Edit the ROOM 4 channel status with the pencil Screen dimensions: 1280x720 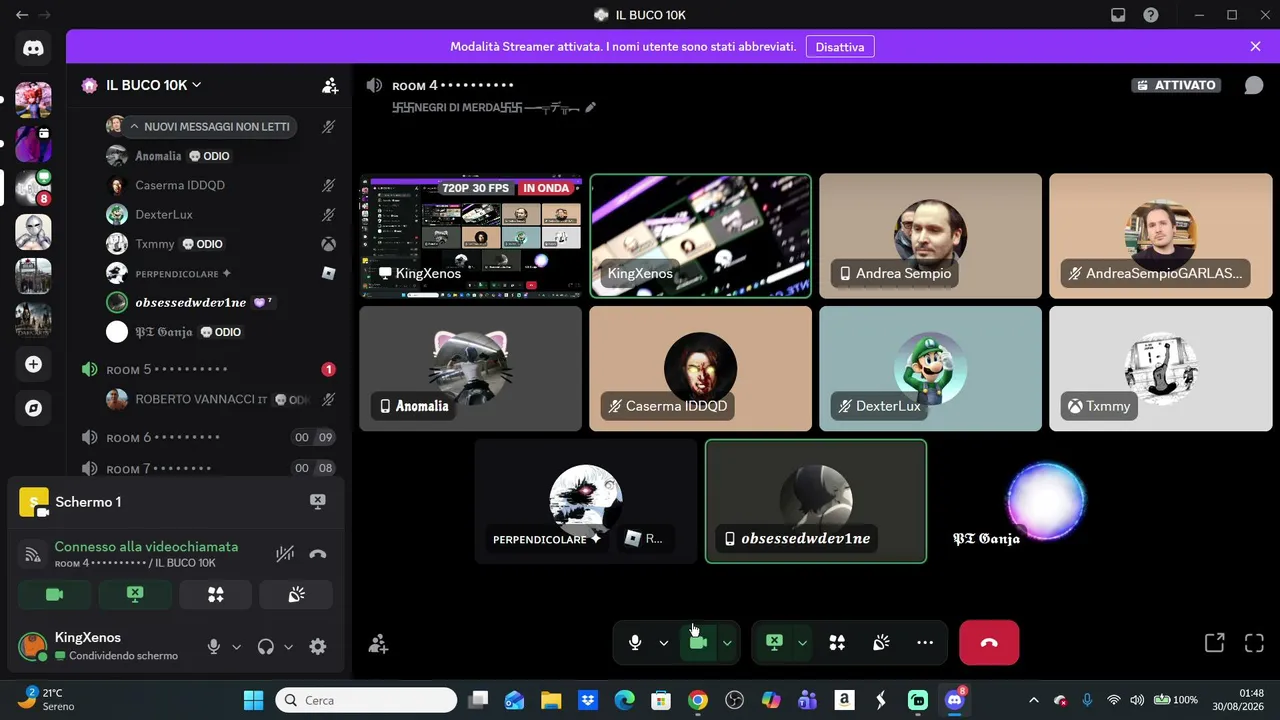(x=590, y=107)
